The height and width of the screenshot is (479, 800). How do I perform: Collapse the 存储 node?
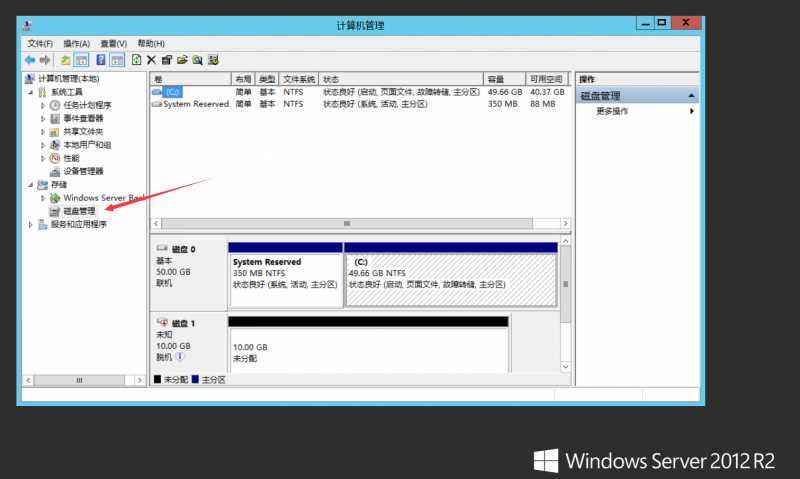(31, 185)
